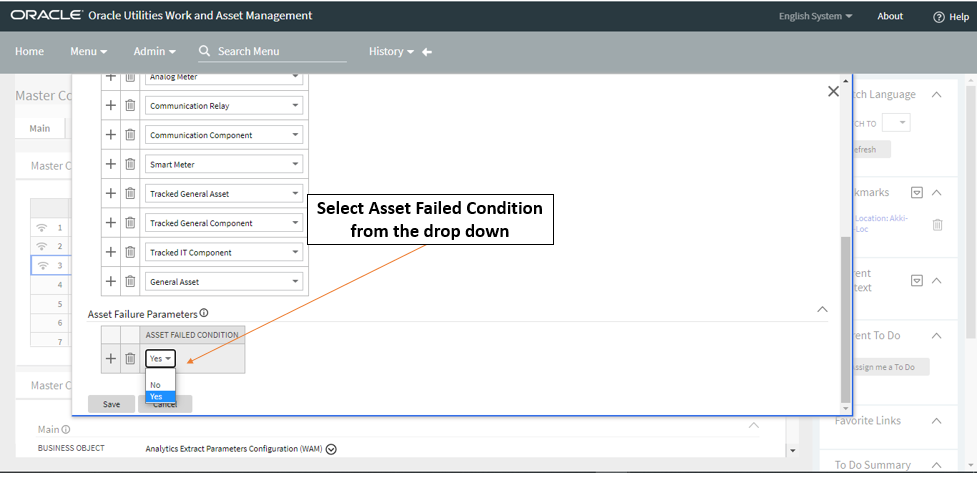Collapse the Switch Language zone
Screen dimensions: 979x478
click(936, 94)
